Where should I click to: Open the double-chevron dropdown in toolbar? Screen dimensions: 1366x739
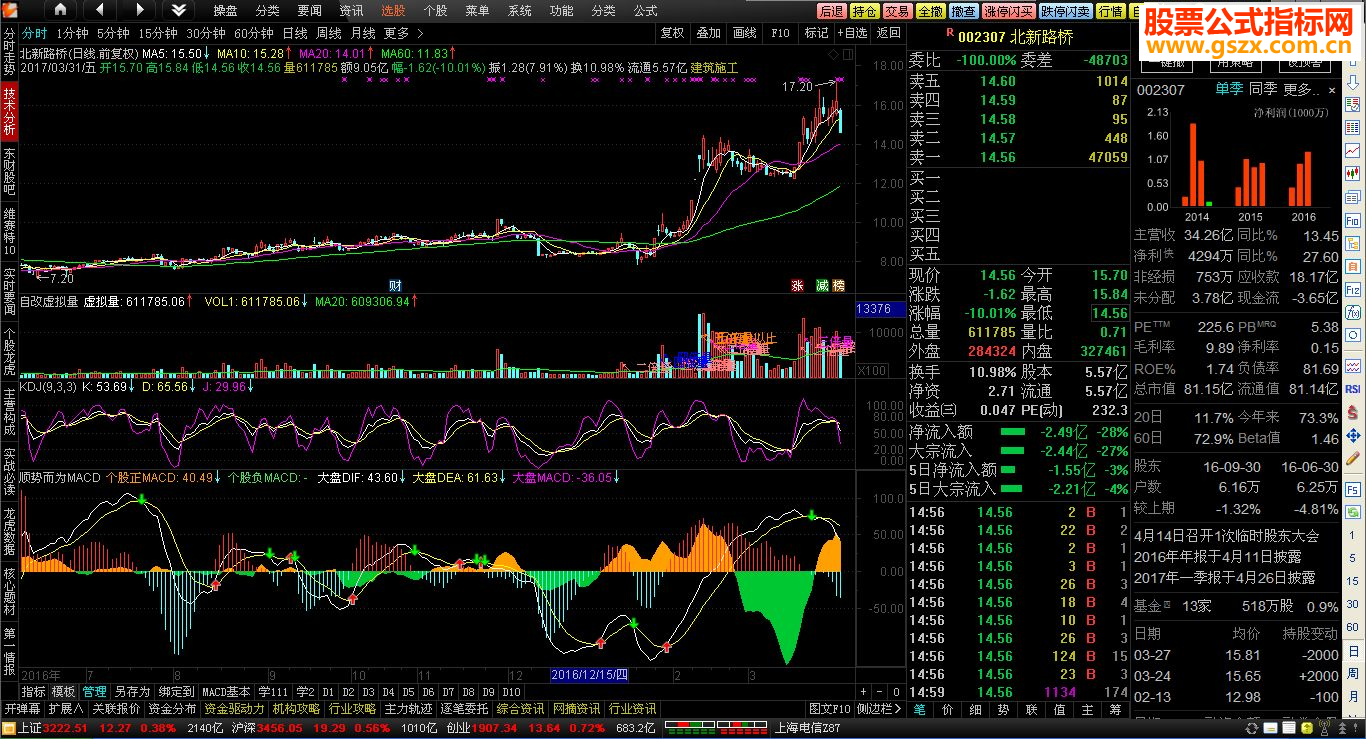click(x=178, y=10)
